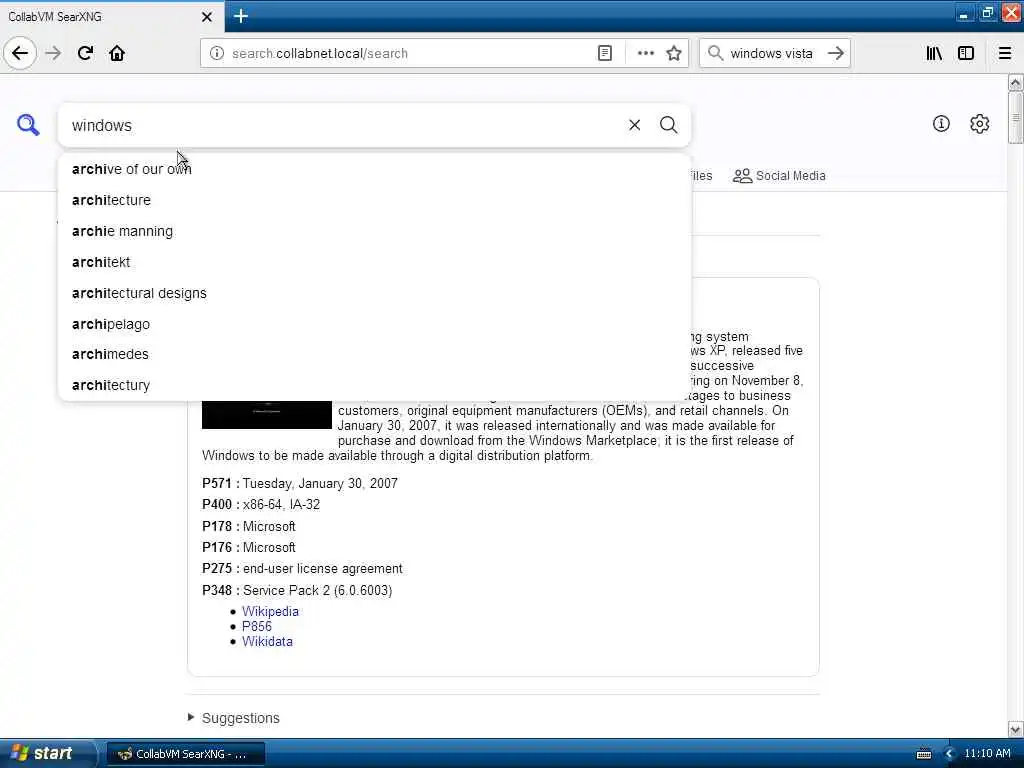Open a new tab with the plus button

point(240,16)
